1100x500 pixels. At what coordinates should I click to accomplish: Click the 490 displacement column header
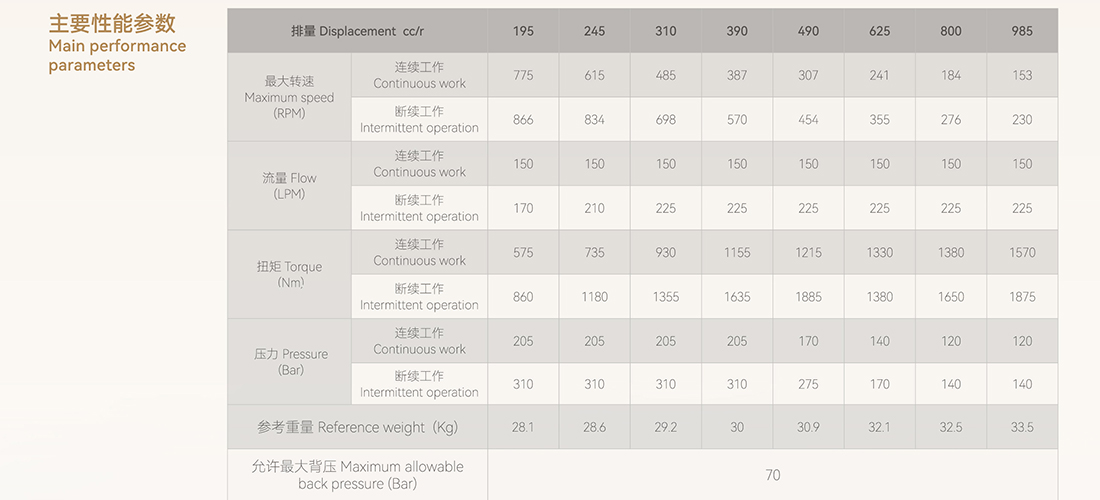click(x=808, y=31)
